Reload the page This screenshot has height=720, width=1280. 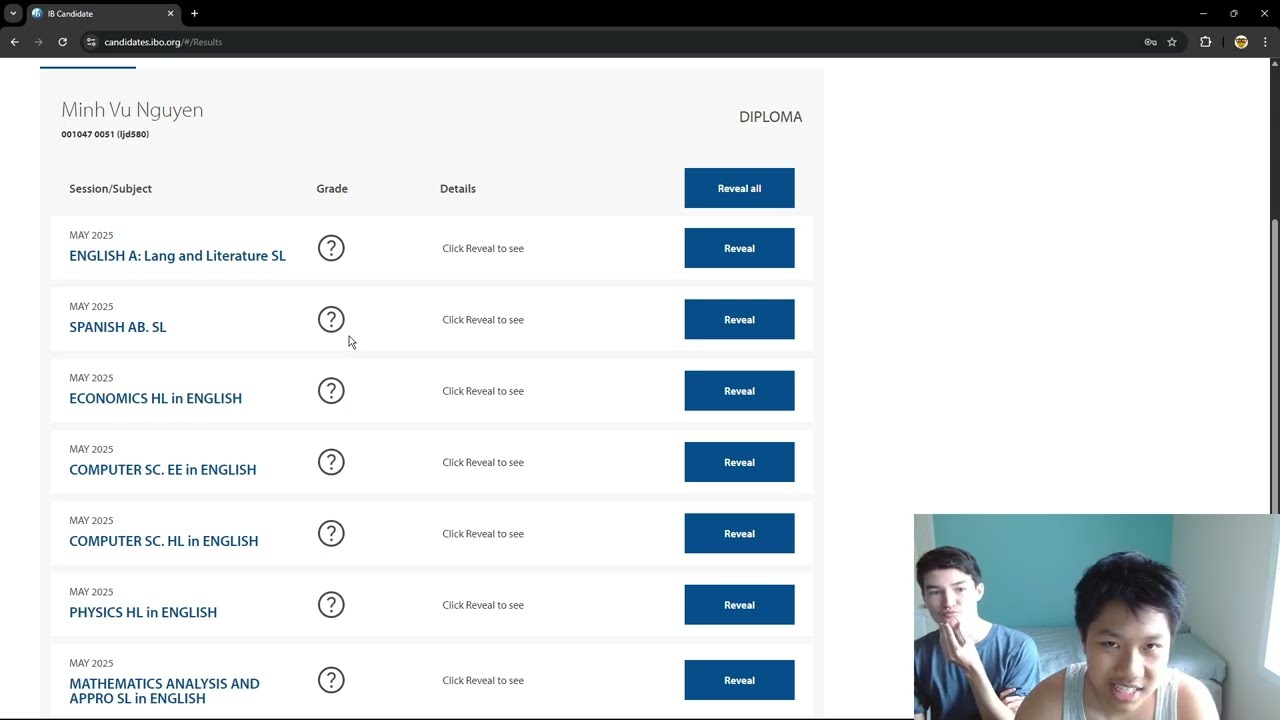(x=62, y=42)
